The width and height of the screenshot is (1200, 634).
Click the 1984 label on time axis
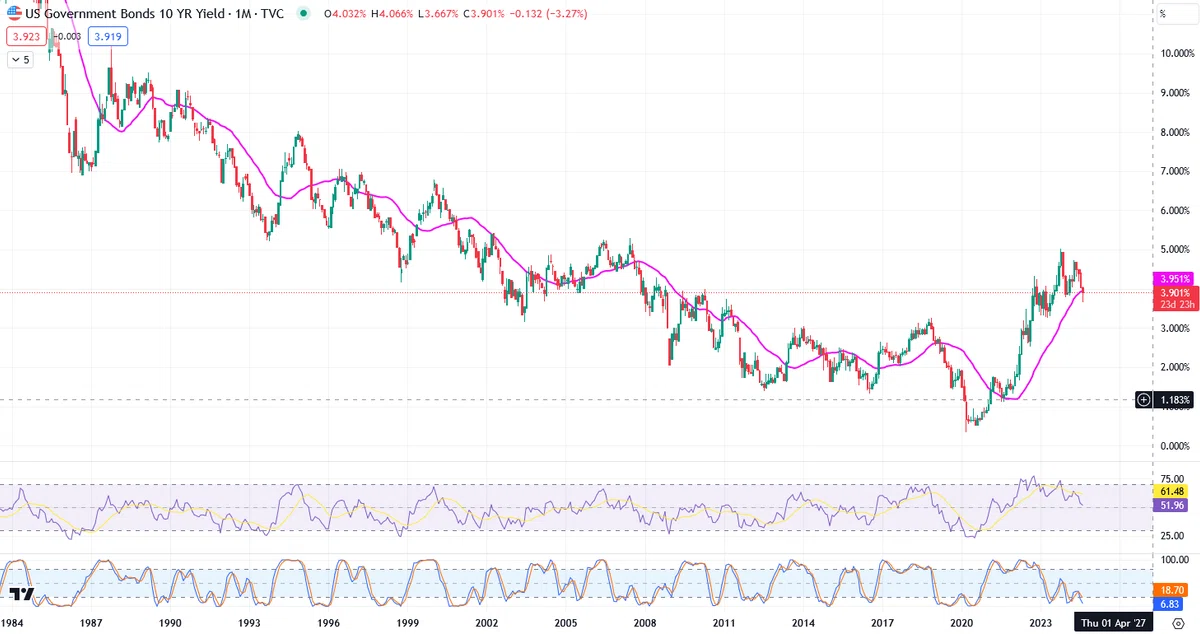point(13,621)
